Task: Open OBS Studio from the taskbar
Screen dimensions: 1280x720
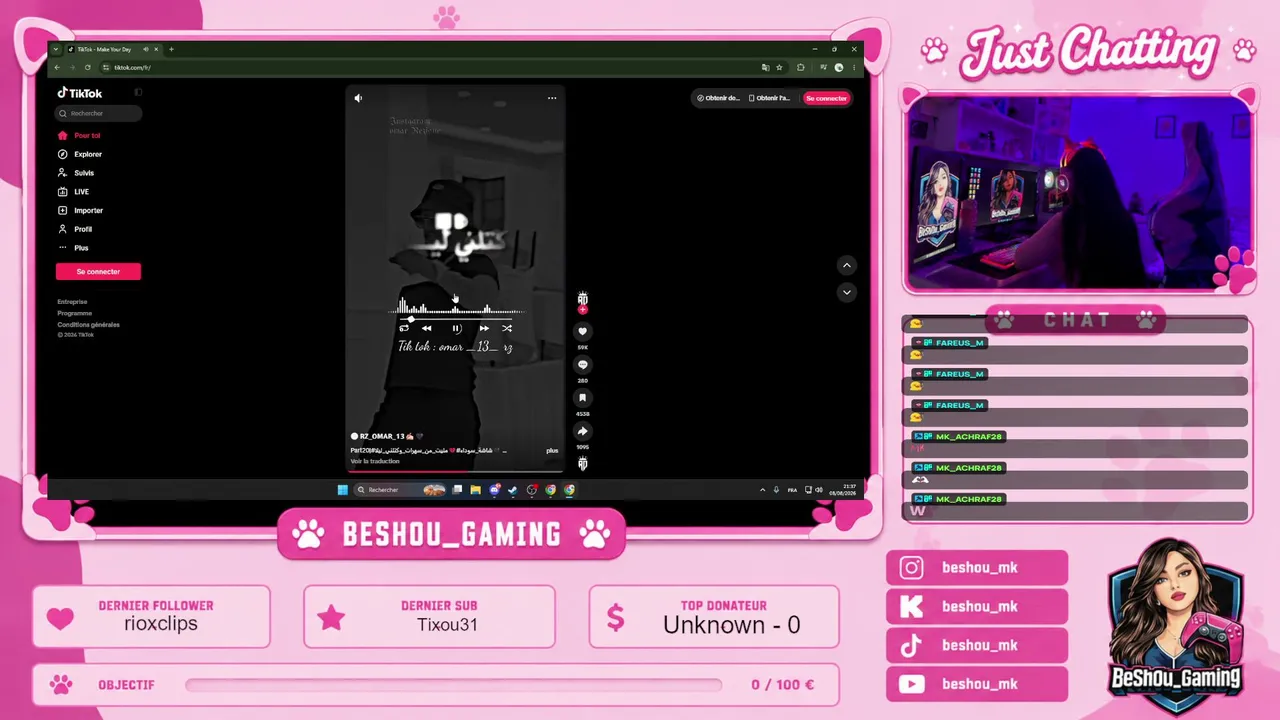Action: 532,490
